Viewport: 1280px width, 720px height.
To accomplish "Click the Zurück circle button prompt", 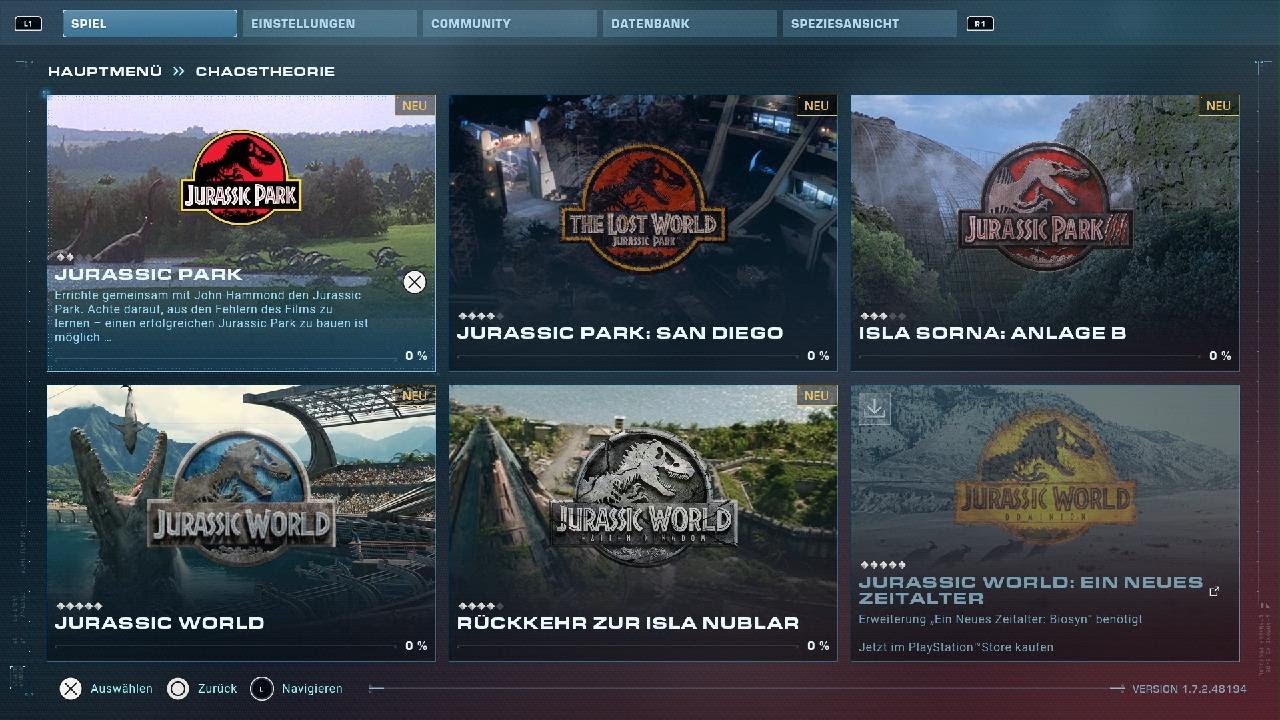I will (x=202, y=688).
